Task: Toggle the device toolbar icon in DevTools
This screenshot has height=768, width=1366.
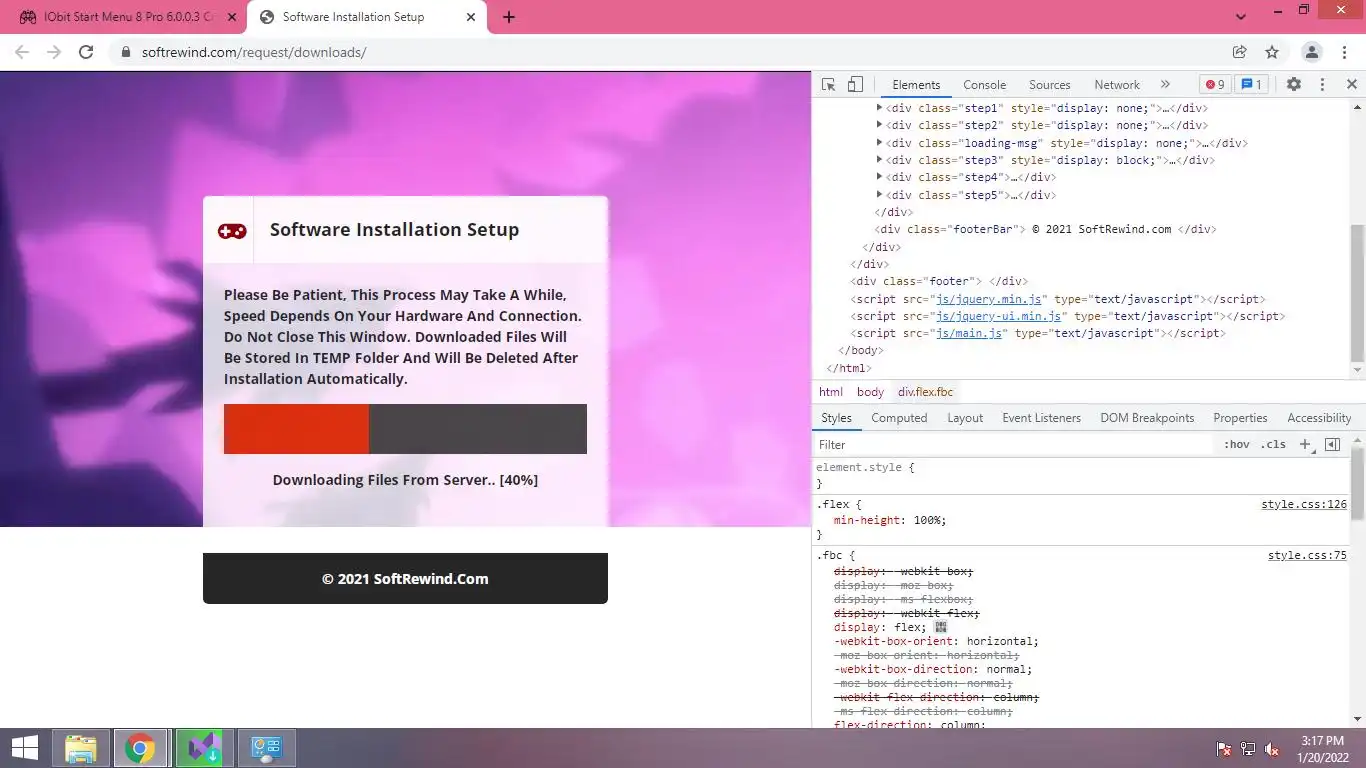Action: [x=855, y=85]
